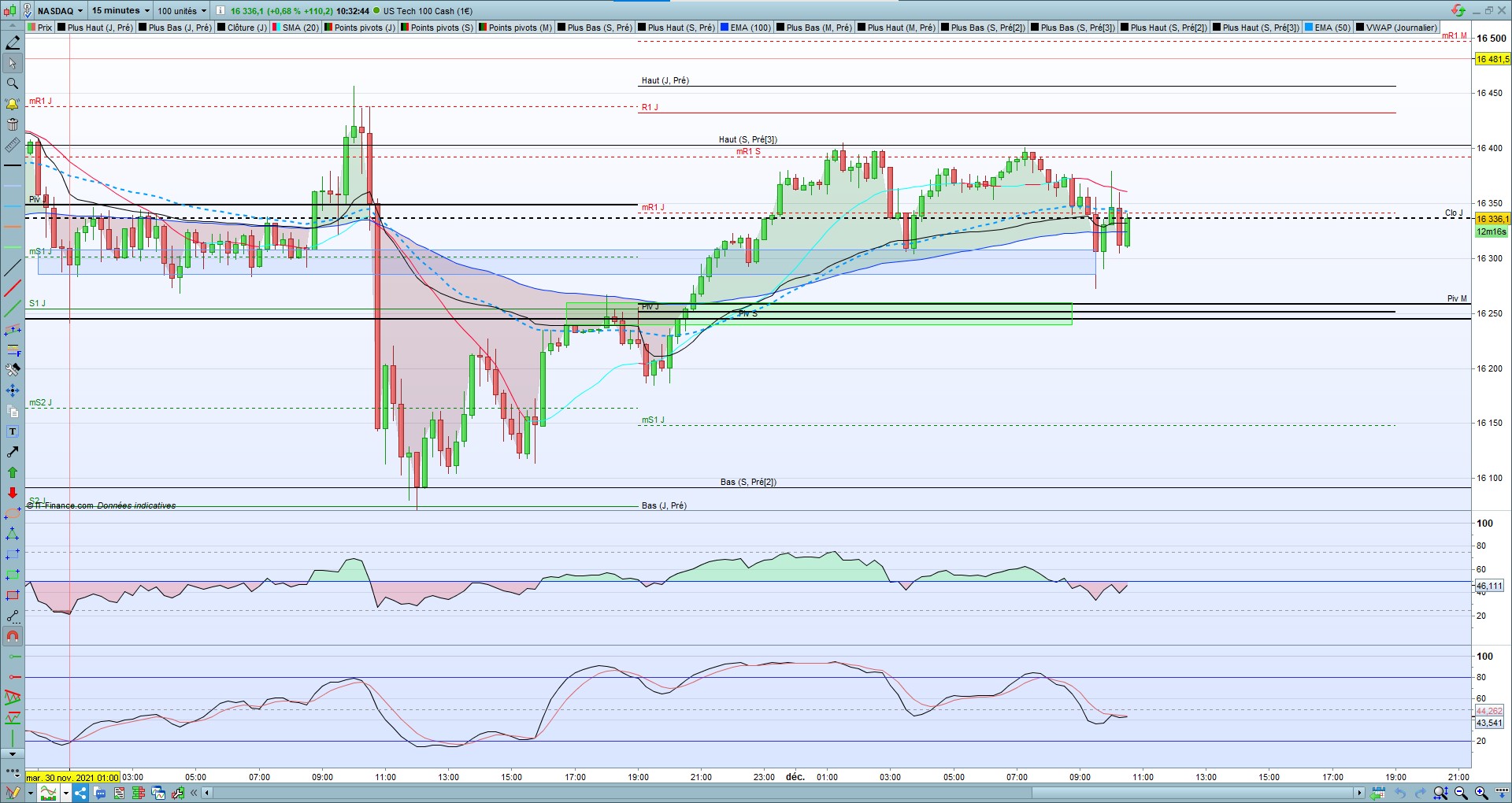
Task: Click the redo arrow in bottom toolbar
Action: click(1420, 793)
